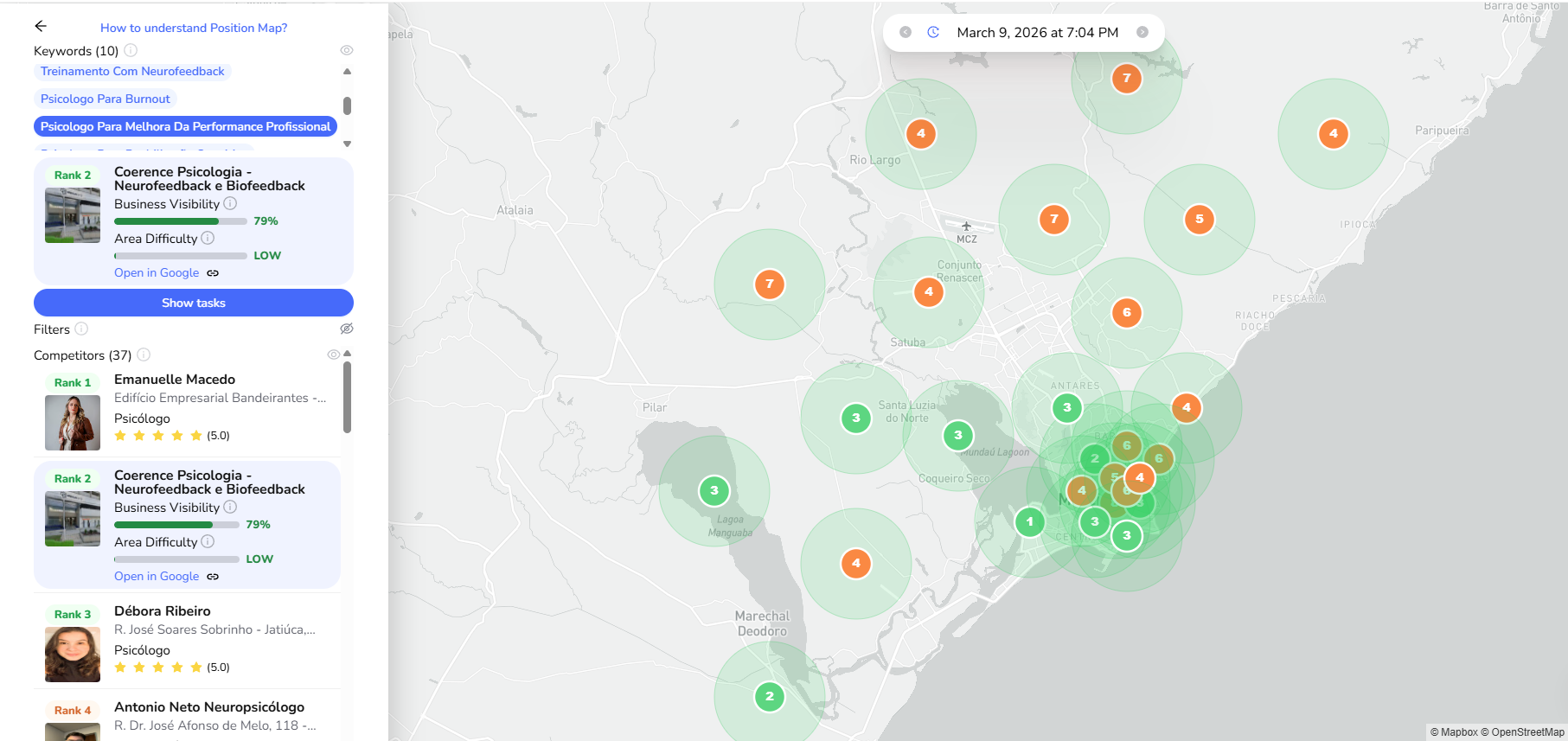Click the keywords list scrollbar
The image size is (1568, 741).
[347, 105]
